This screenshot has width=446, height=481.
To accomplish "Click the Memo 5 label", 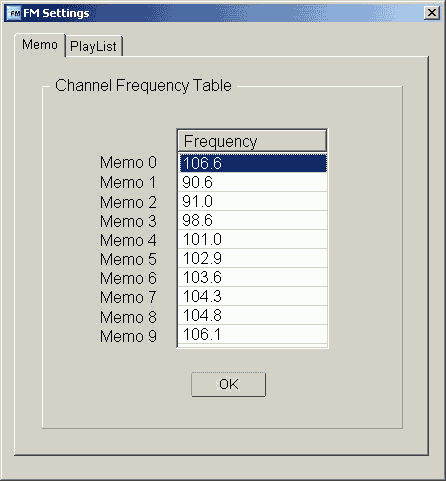I will 128,259.
